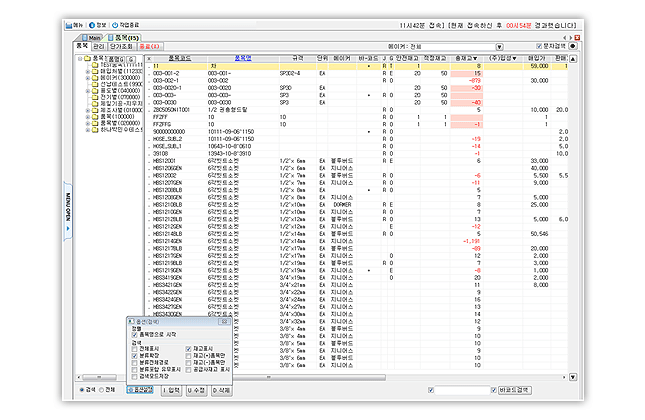Select the folder icon of 메이커(300000)

[x=95, y=78]
